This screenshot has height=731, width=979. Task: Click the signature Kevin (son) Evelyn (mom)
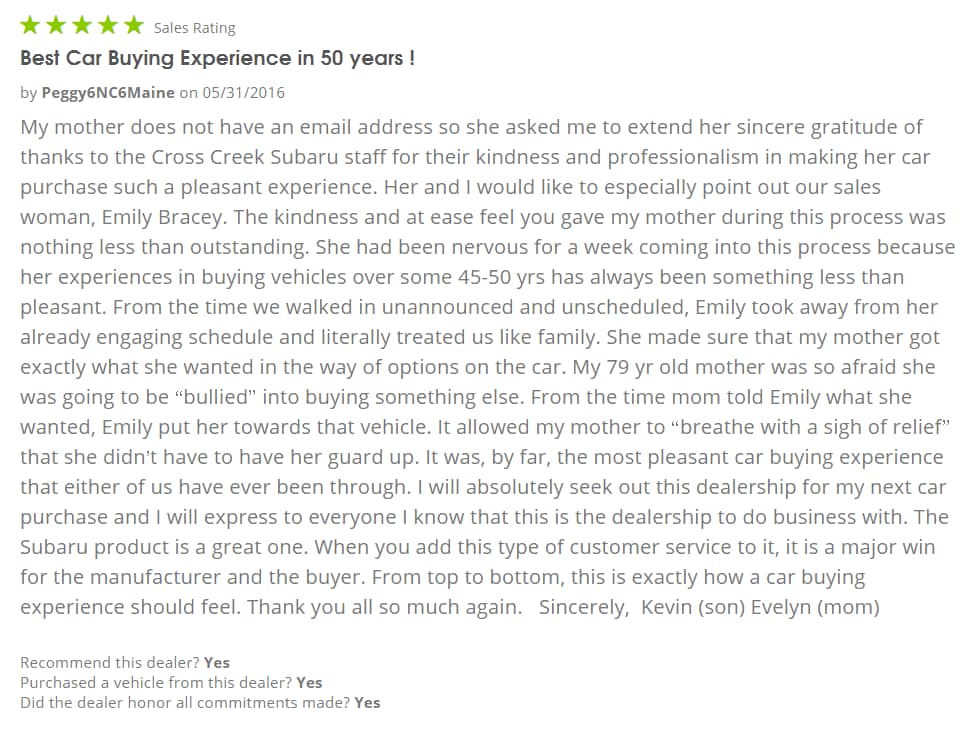coord(760,607)
